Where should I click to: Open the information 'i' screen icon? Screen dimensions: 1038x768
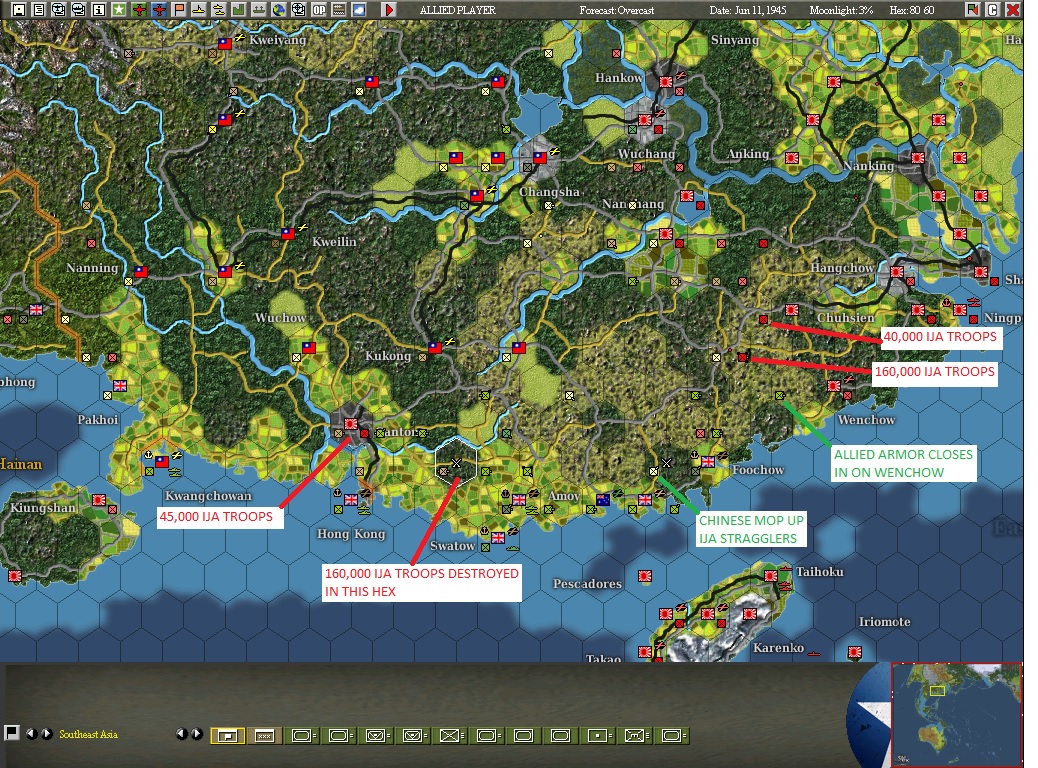[99, 10]
